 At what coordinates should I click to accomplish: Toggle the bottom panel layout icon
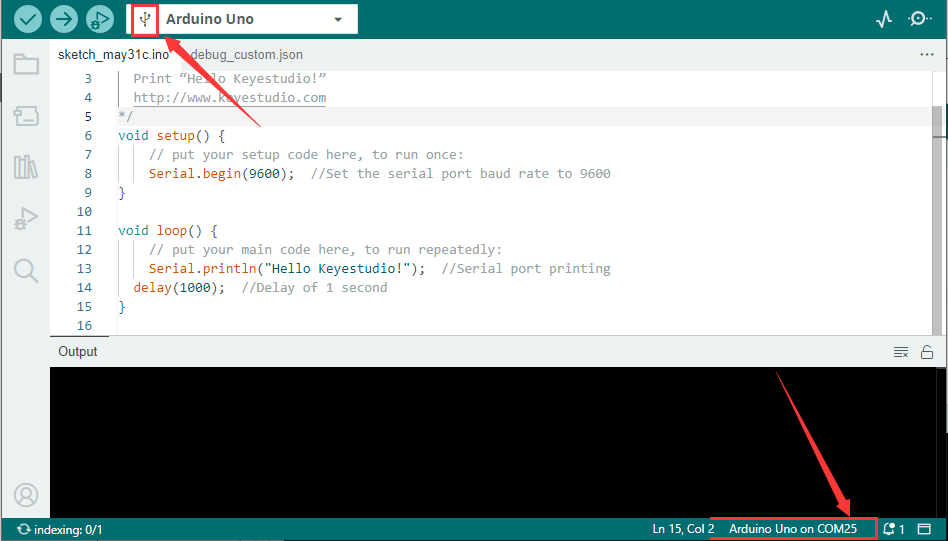924,529
